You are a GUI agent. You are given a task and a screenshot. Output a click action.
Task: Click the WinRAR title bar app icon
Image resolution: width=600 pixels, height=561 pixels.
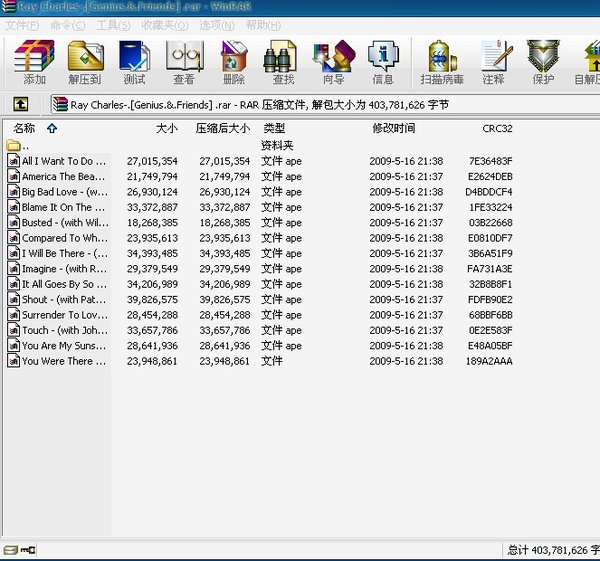coord(8,7)
